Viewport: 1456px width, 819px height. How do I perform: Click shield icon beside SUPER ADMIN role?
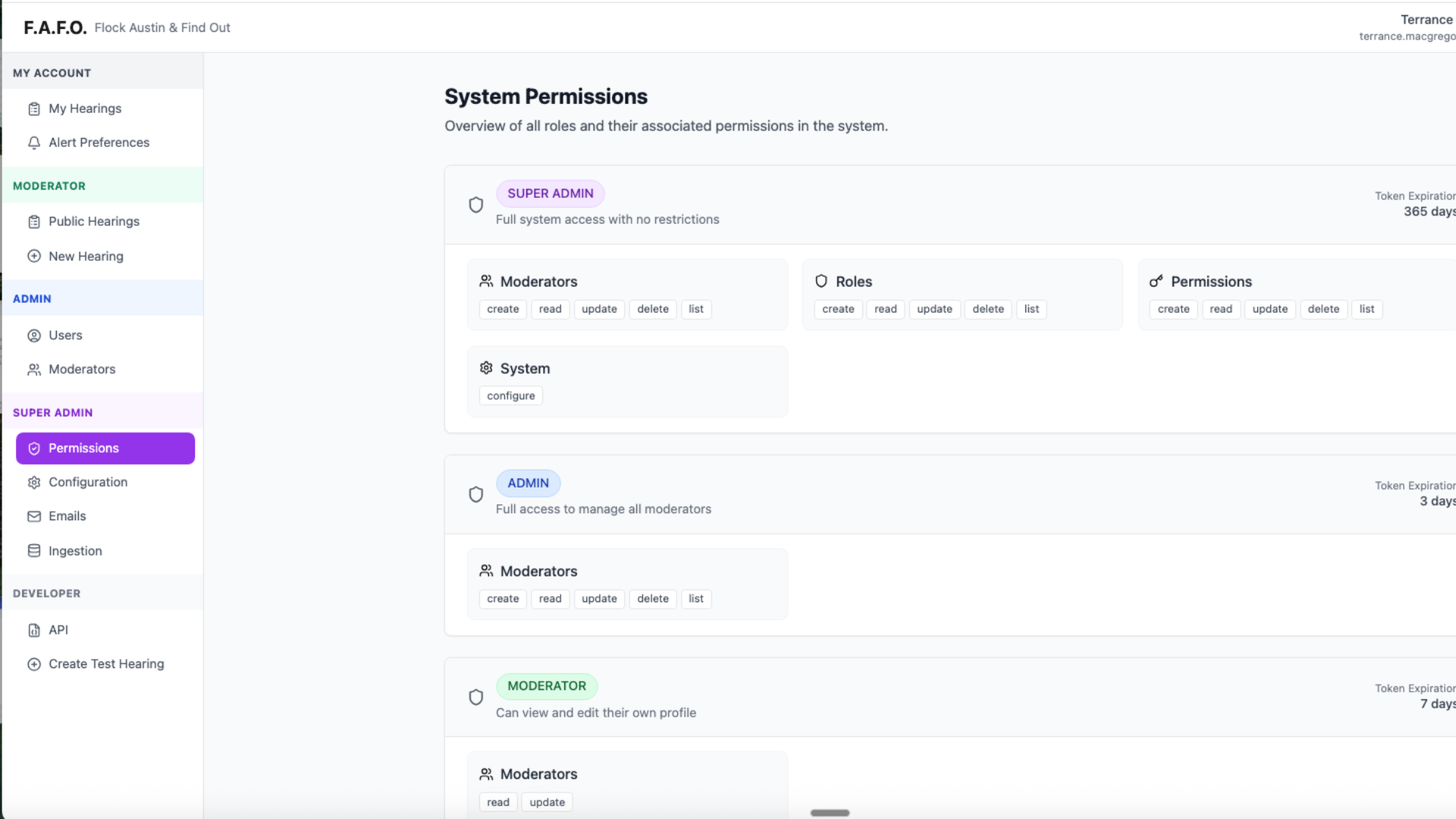tap(475, 205)
